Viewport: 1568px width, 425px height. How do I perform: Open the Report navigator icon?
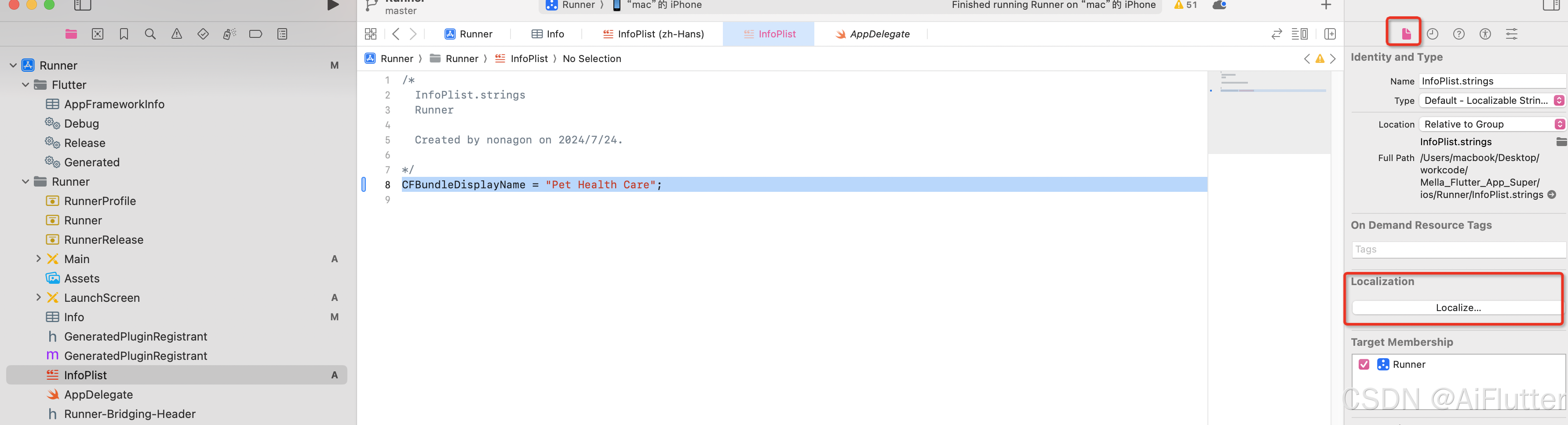[x=282, y=34]
